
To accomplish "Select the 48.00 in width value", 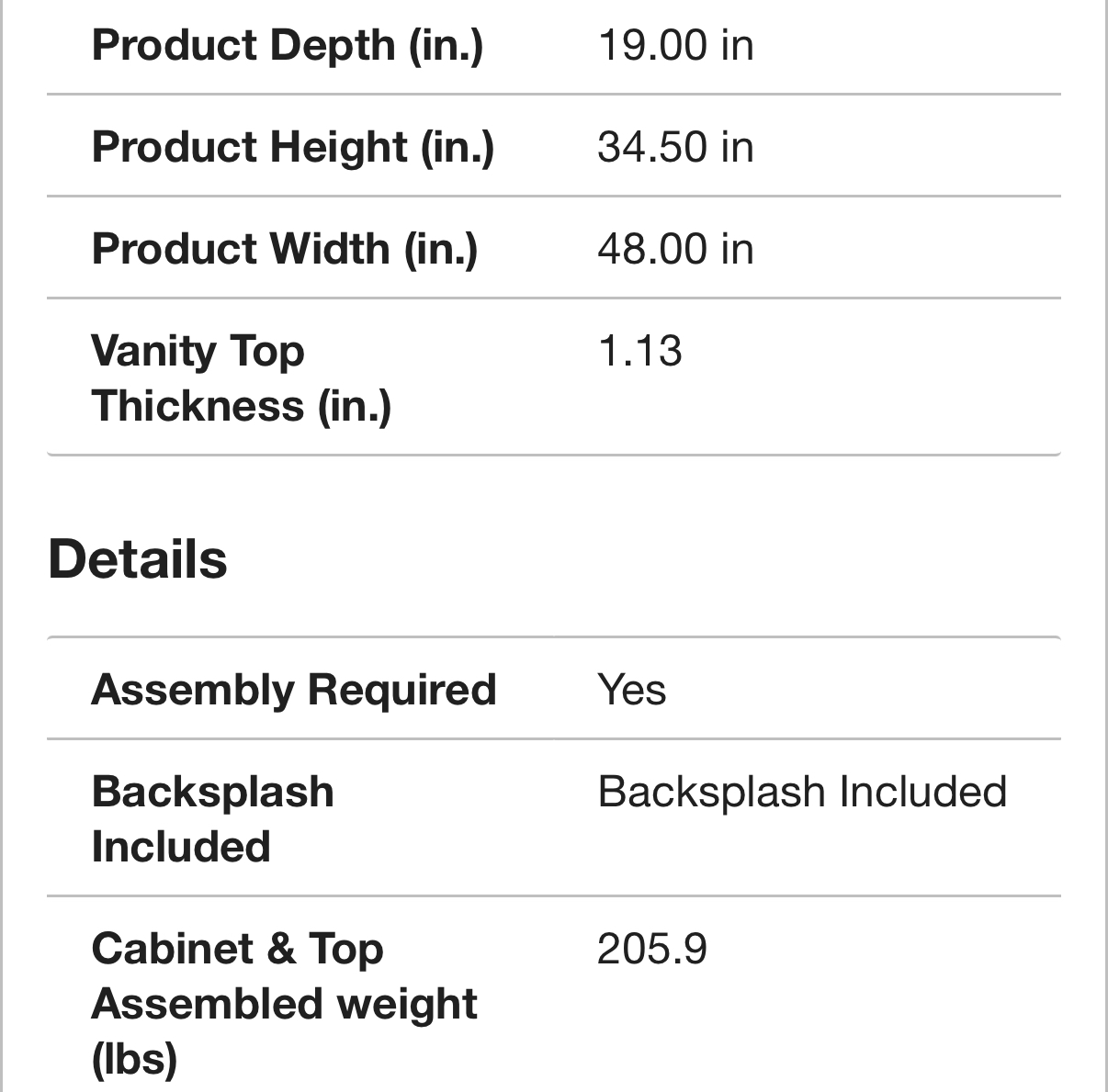I will (675, 250).
